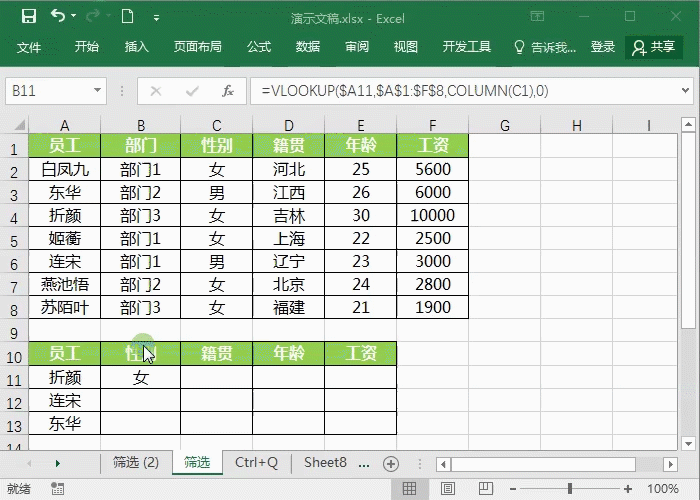Switch to the Sheet8 sheet tab
The height and width of the screenshot is (500, 700).
click(325, 462)
